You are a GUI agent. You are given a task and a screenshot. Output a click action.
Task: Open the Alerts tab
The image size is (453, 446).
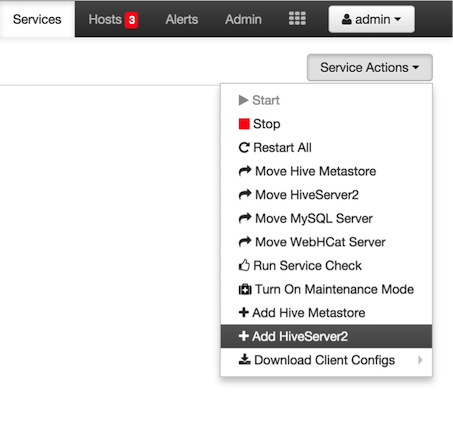point(182,19)
